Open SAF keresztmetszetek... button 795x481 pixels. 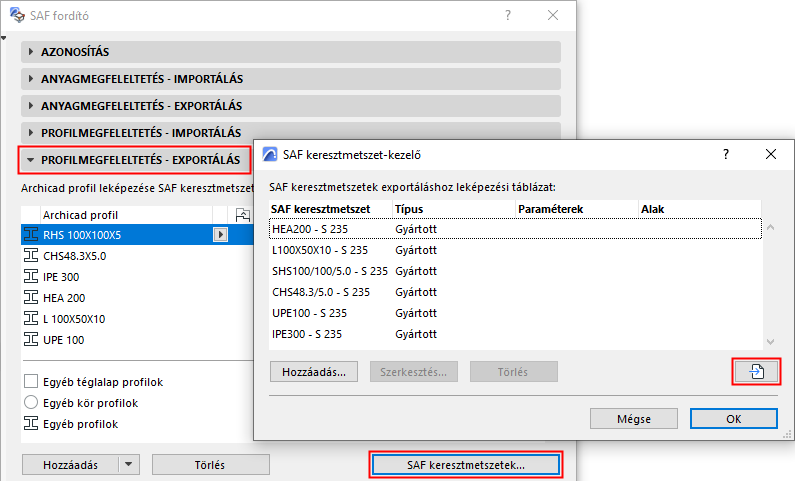(x=465, y=465)
